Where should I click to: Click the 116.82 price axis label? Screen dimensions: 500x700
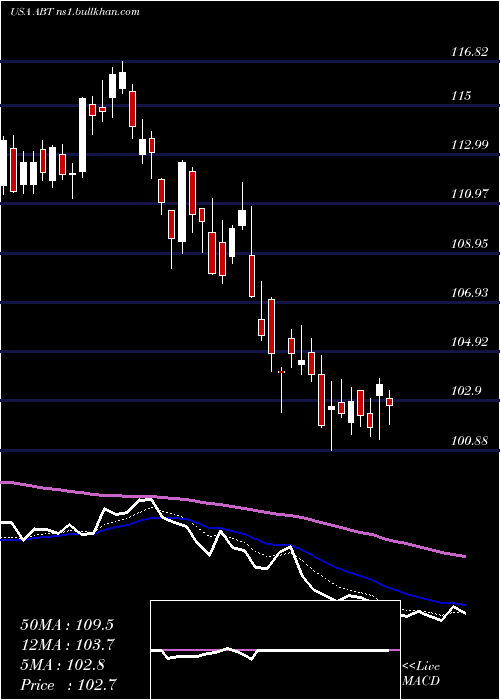tap(469, 52)
